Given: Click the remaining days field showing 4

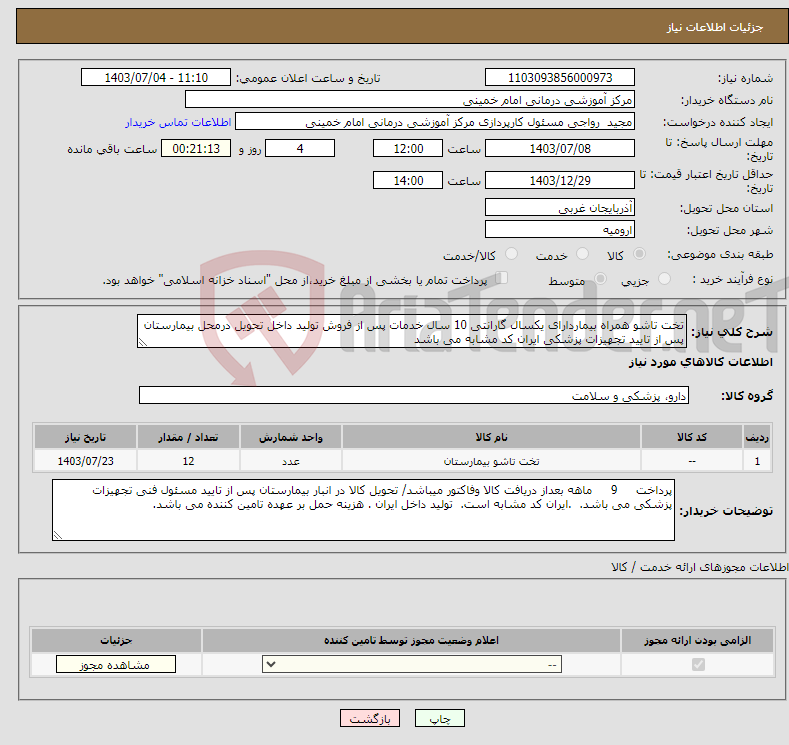Looking at the screenshot, I should [x=300, y=148].
